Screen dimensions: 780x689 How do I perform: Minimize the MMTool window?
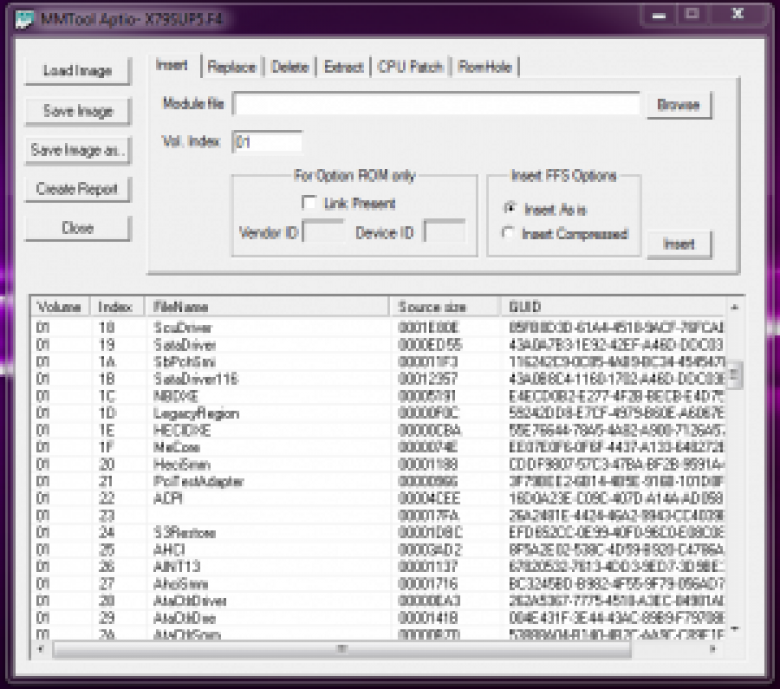click(x=659, y=16)
